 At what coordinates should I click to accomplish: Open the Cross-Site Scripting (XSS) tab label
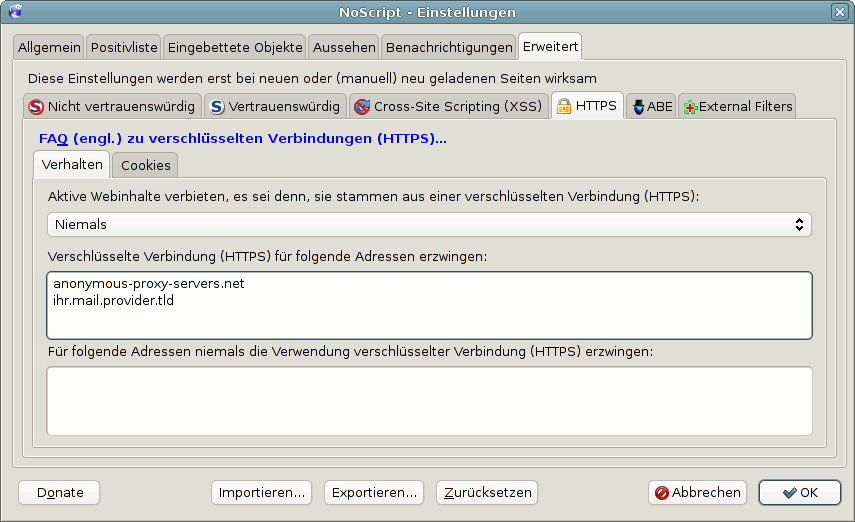458,106
